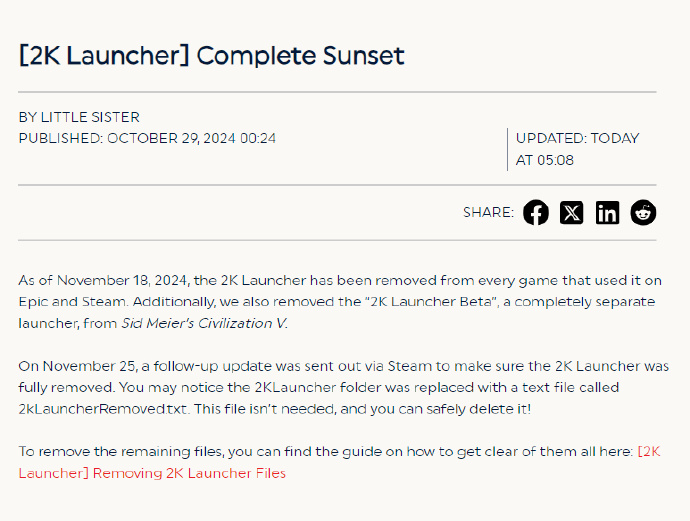Screen dimensions: 690x521
Task: Share the article on X
Action: tap(571, 212)
